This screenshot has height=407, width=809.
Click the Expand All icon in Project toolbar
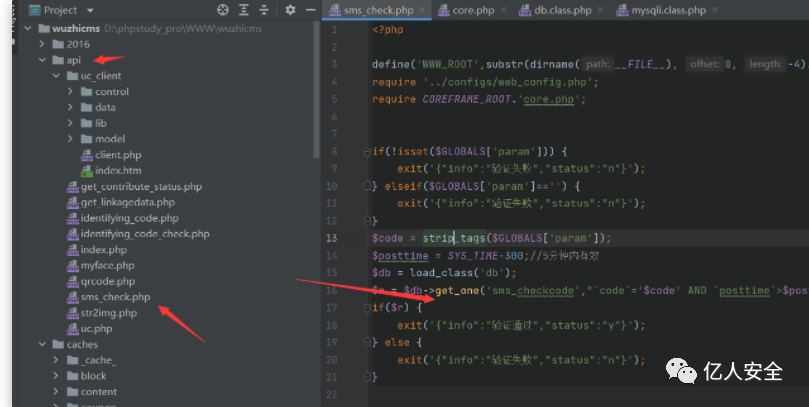(x=244, y=10)
